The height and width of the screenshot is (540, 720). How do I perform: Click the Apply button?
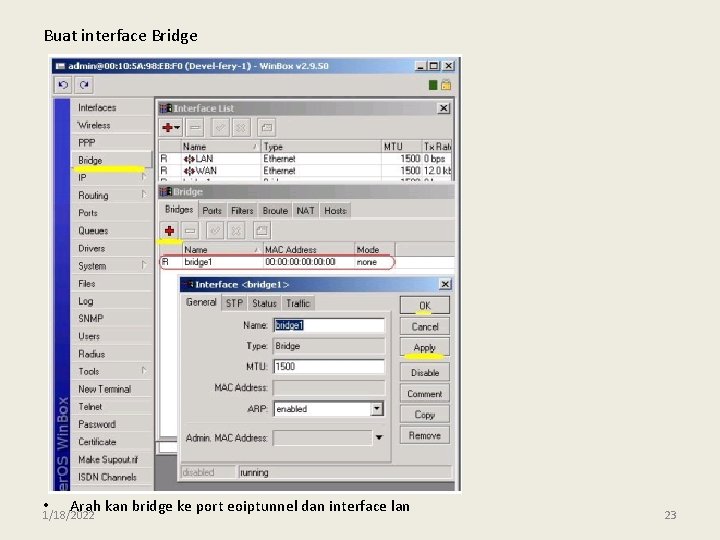[x=425, y=348]
